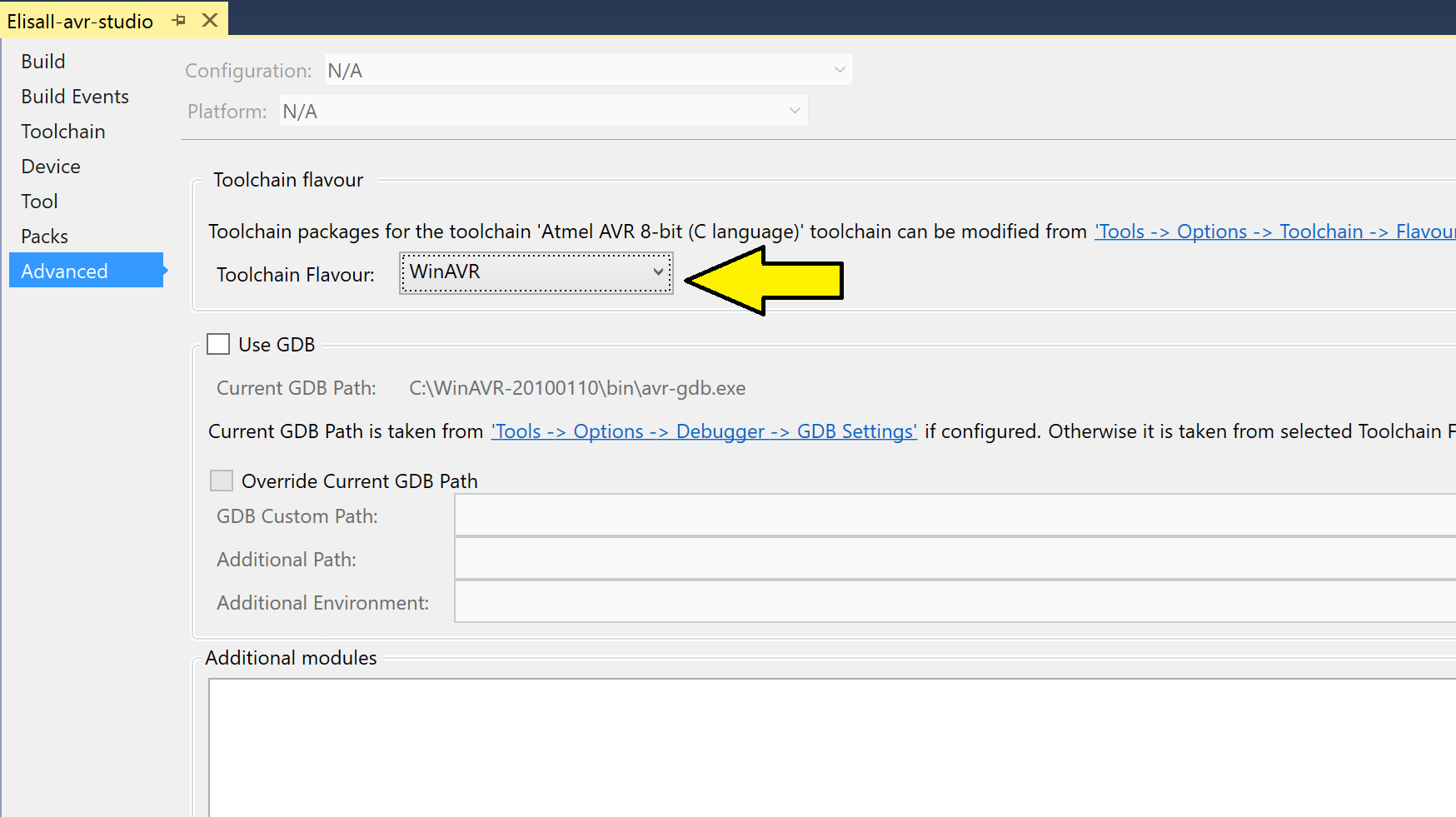Tick the Override Current GDB Path checkbox
1456x817 pixels.
[222, 481]
